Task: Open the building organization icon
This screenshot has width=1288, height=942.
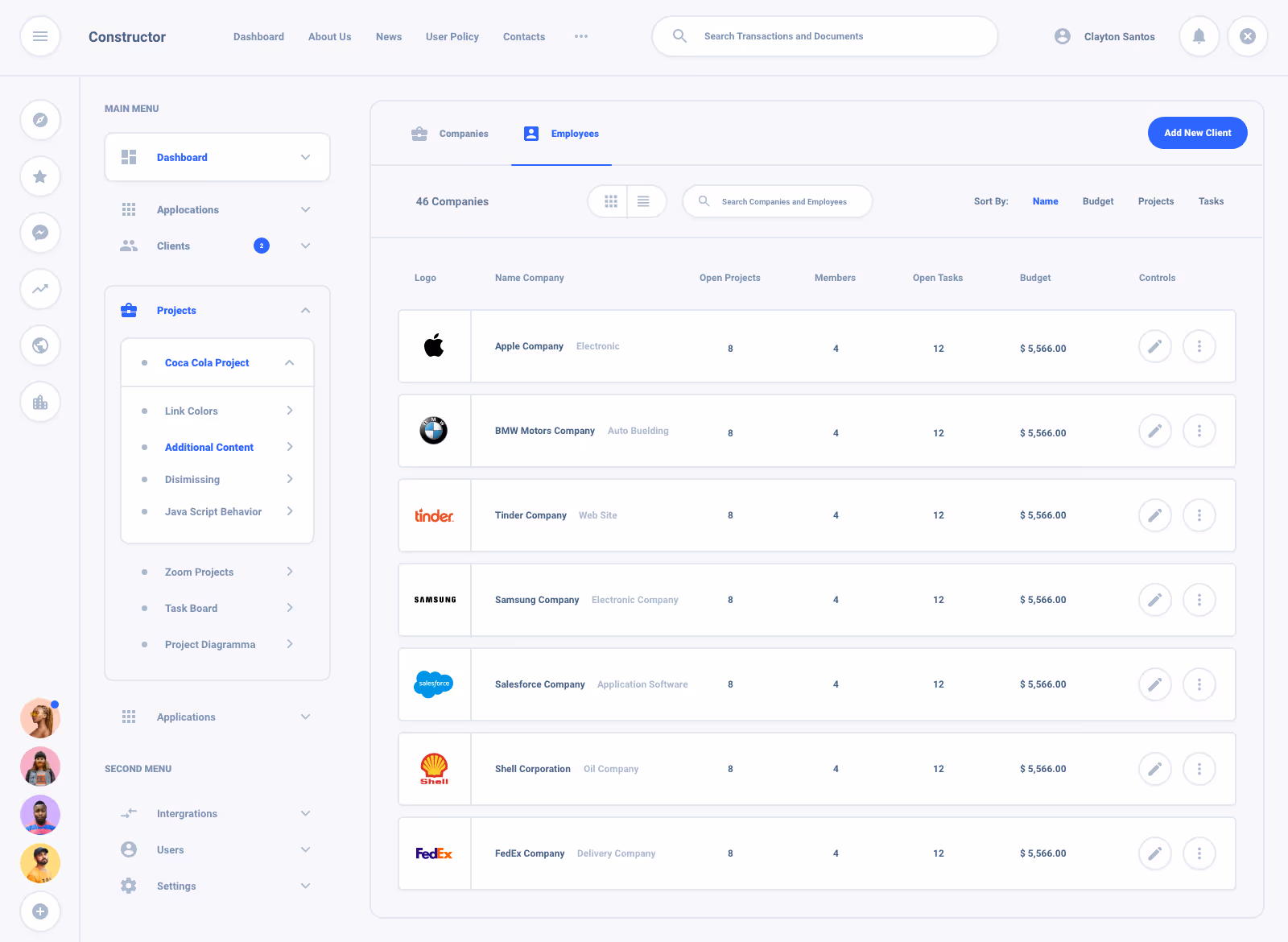Action: click(x=40, y=402)
